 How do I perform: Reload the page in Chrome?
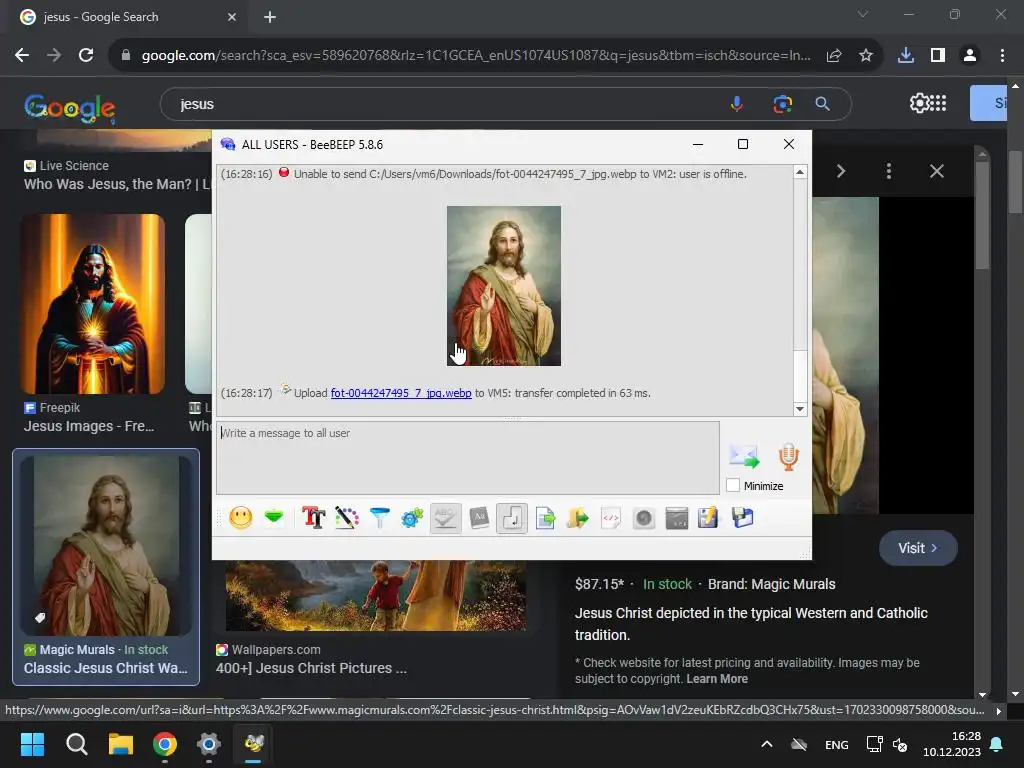coord(86,56)
